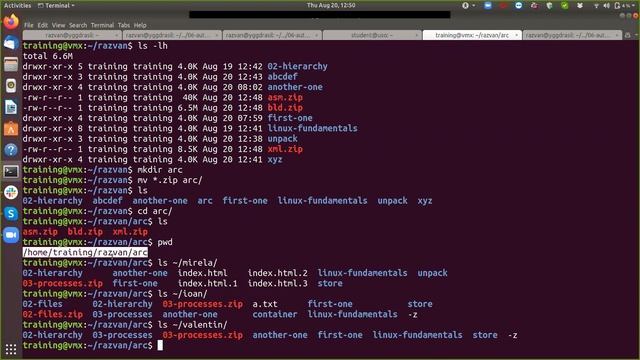Click the green checkmark tray icon

pos(564,5)
